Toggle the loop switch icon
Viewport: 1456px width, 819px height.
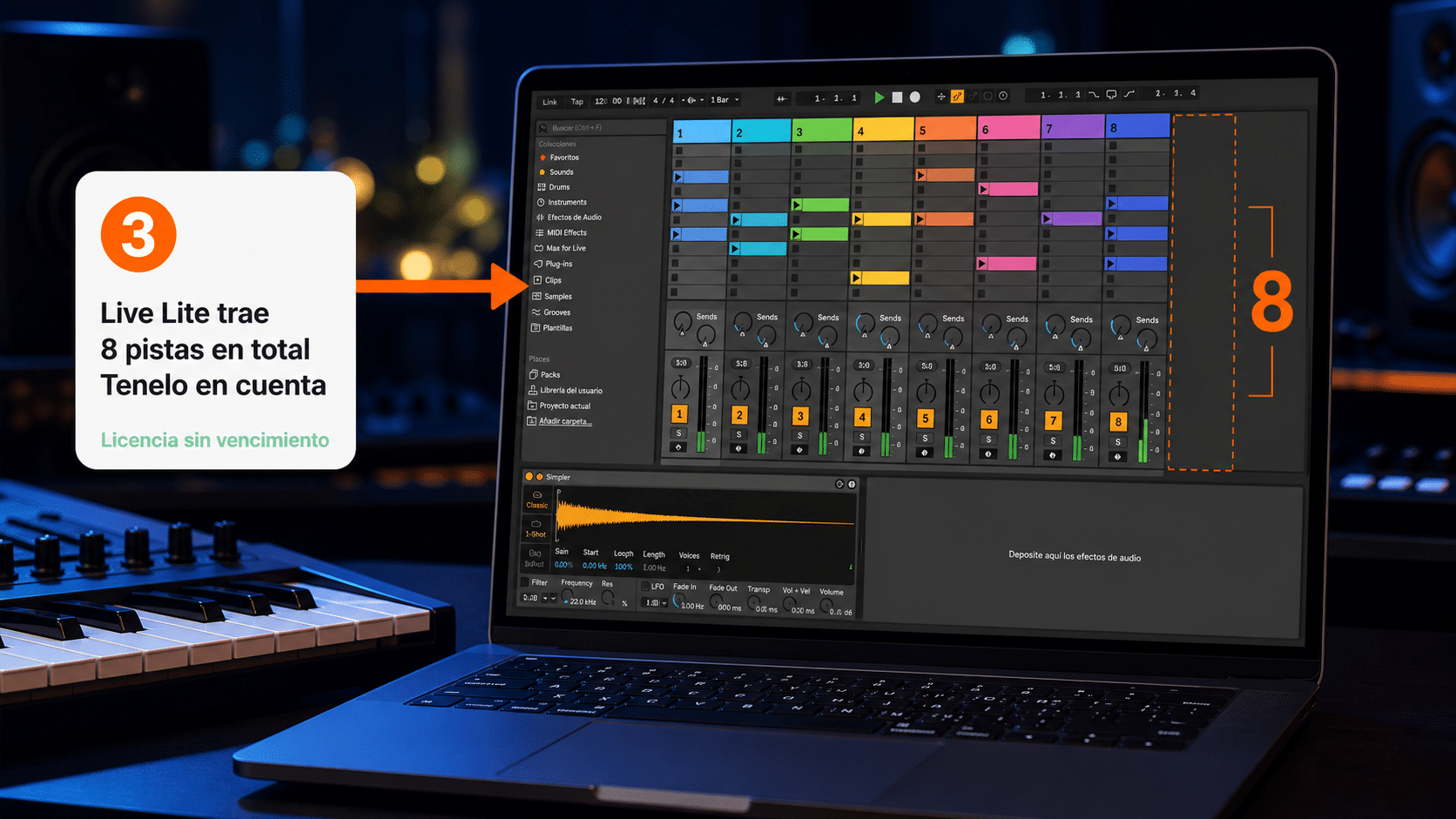[1111, 94]
